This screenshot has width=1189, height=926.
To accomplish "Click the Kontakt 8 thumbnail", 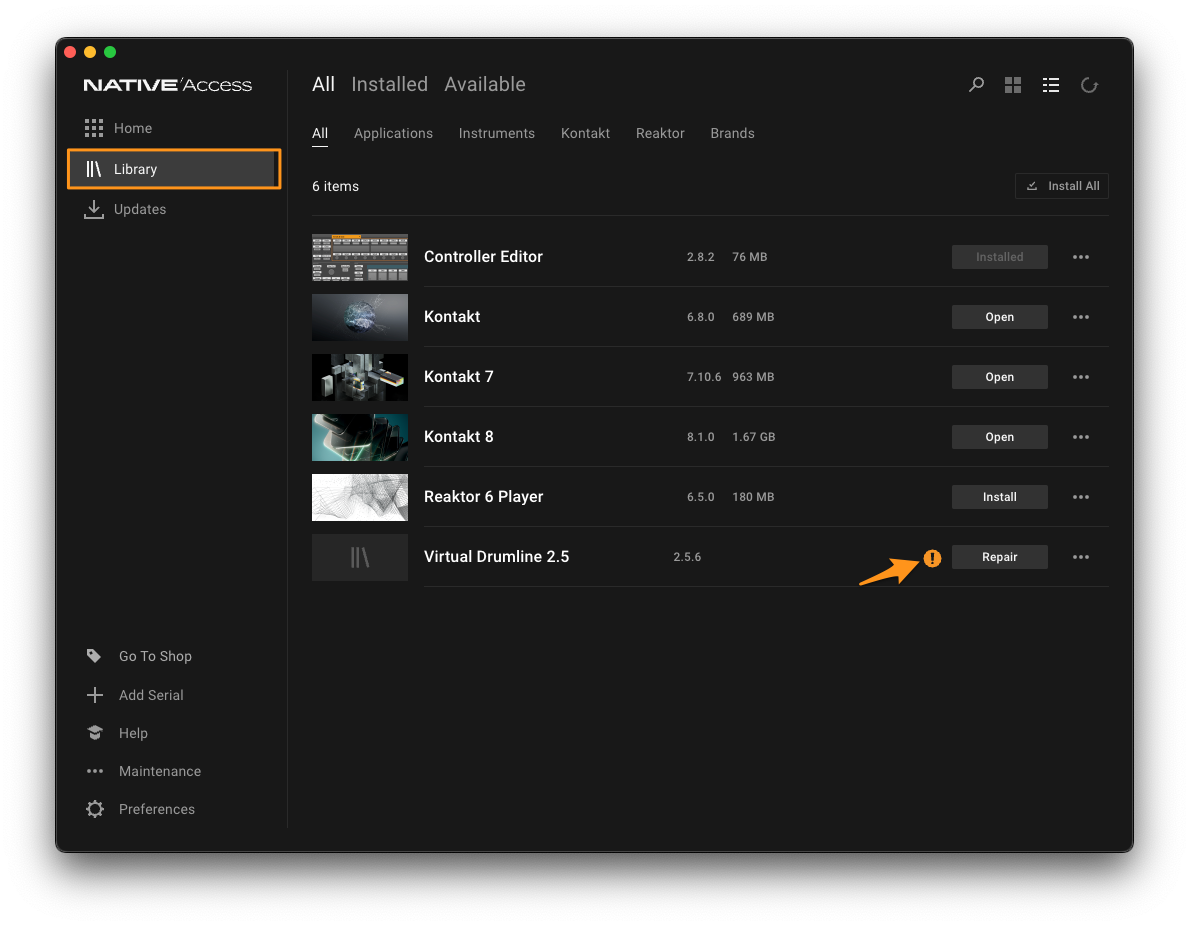I will [360, 437].
